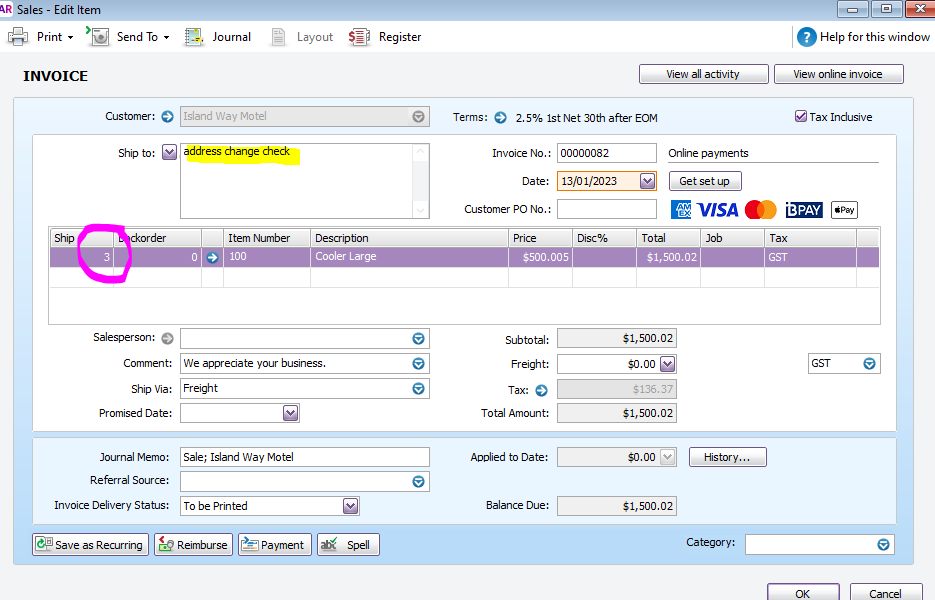Click the Tax detail arrow icon
Screen dimensions: 935x600
(x=542, y=390)
